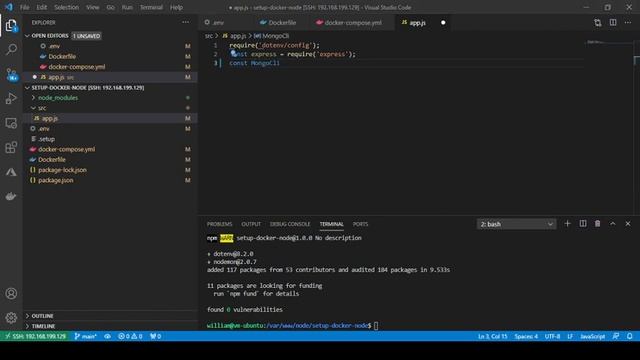
Task: Click UTF-8 encoding selector
Action: click(x=552, y=336)
